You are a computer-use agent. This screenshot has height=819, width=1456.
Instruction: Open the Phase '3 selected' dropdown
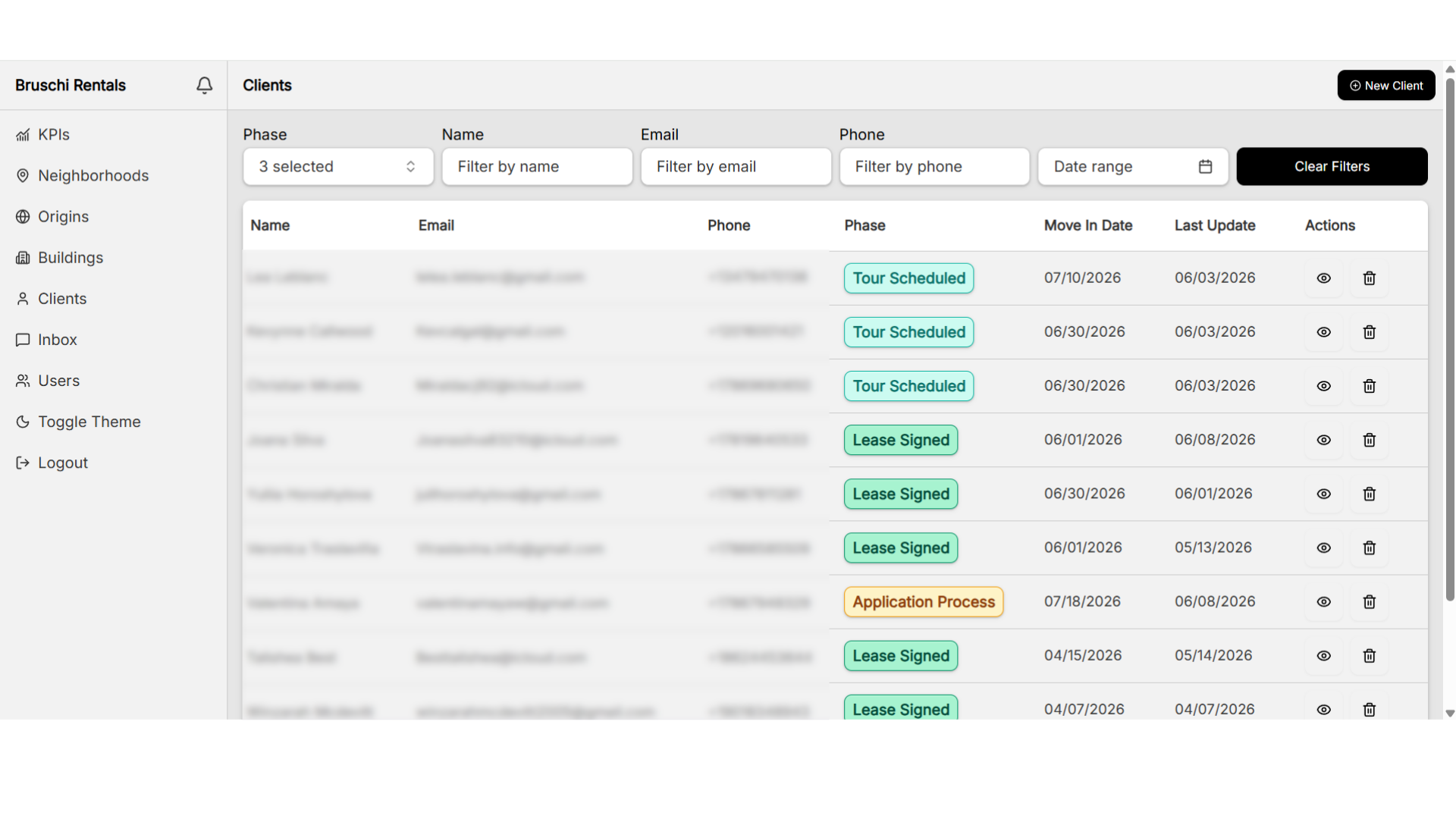(338, 166)
